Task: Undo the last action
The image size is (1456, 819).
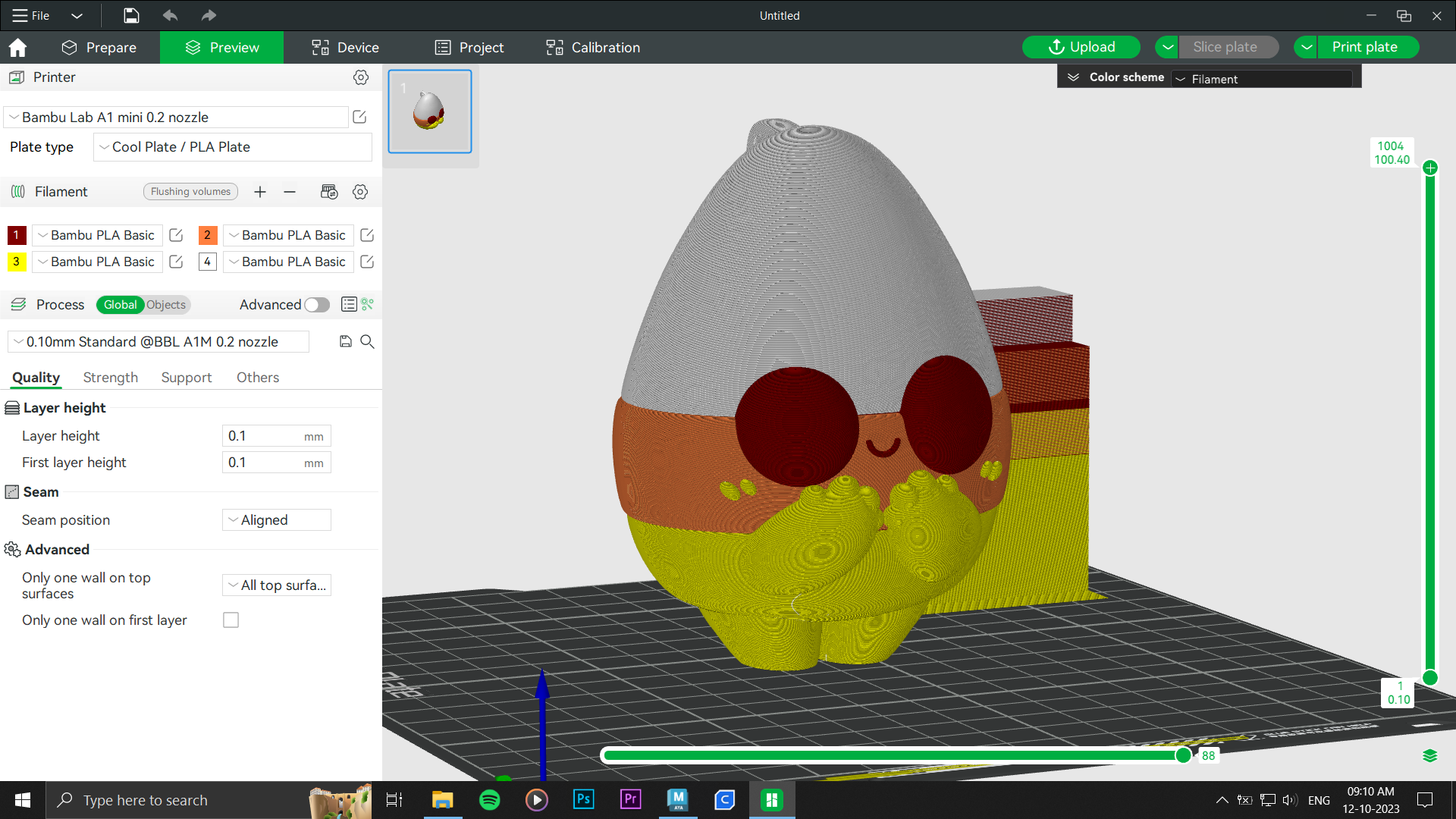Action: [170, 15]
